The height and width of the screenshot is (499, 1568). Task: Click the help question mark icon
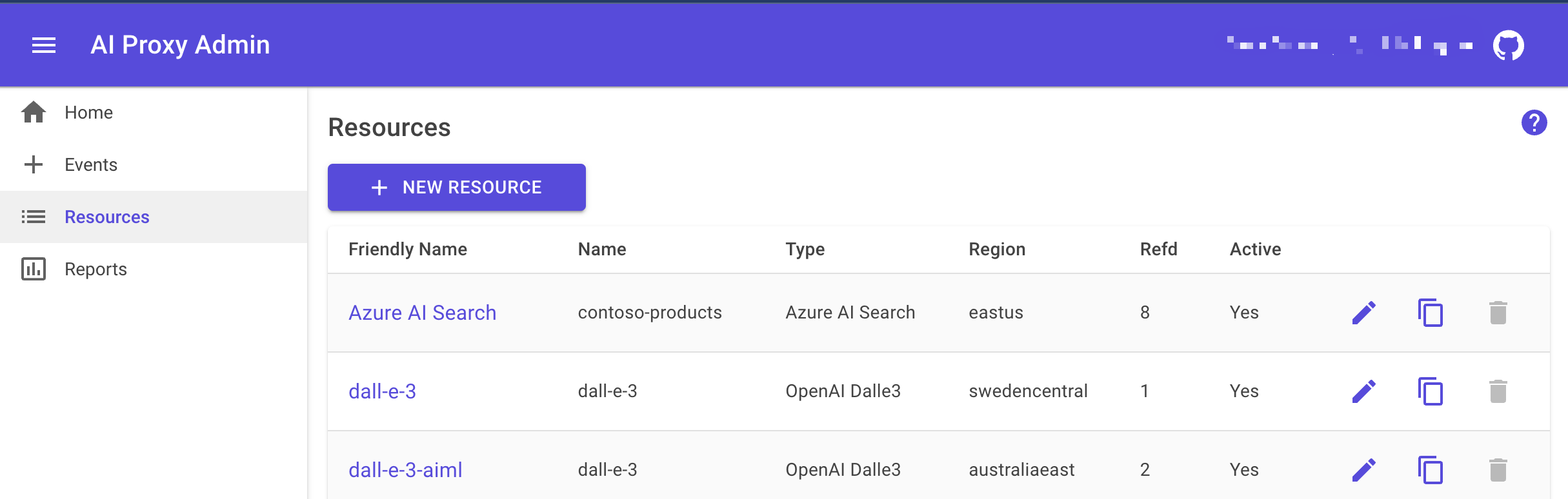coord(1534,122)
